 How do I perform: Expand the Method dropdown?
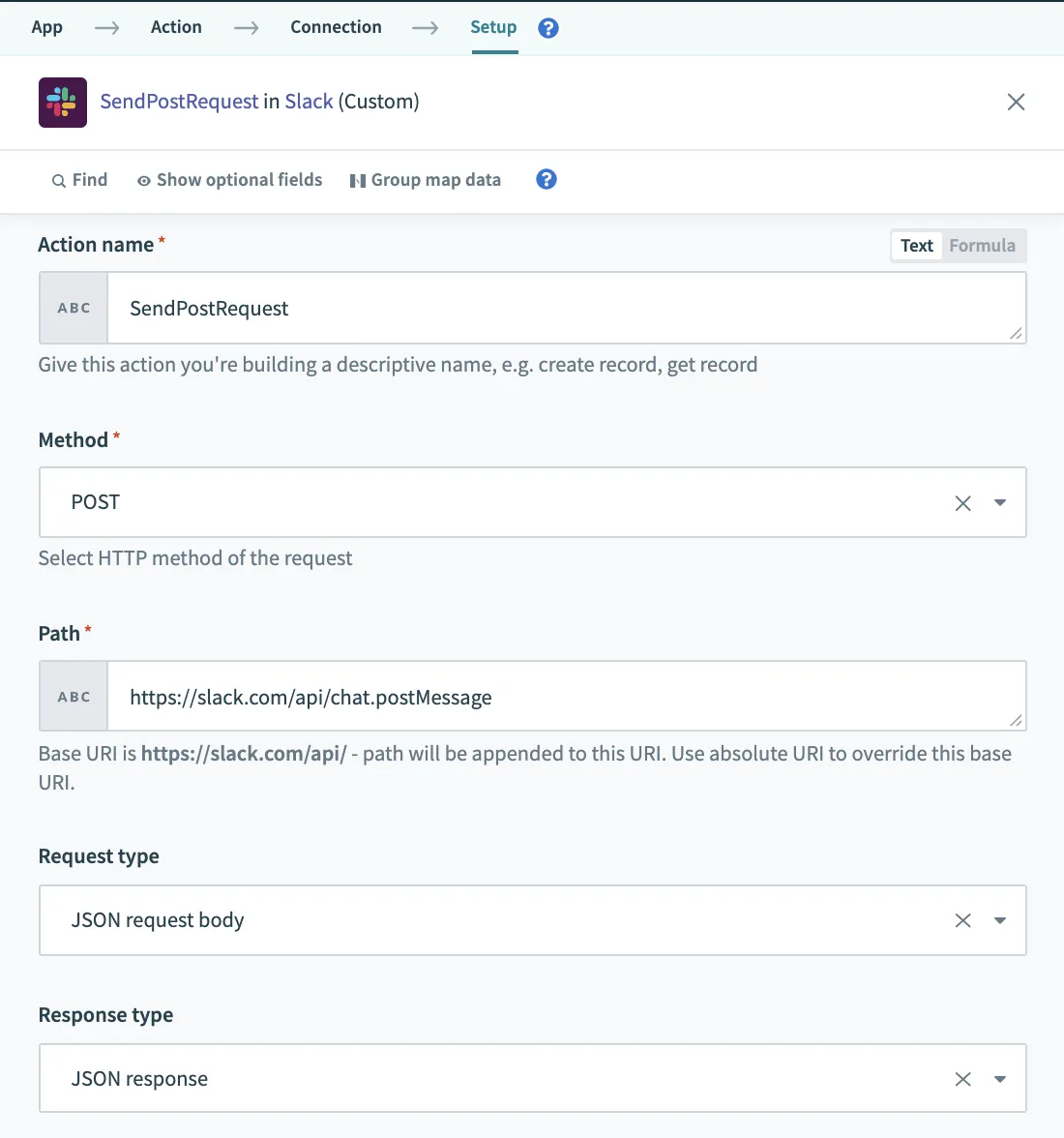click(1000, 503)
